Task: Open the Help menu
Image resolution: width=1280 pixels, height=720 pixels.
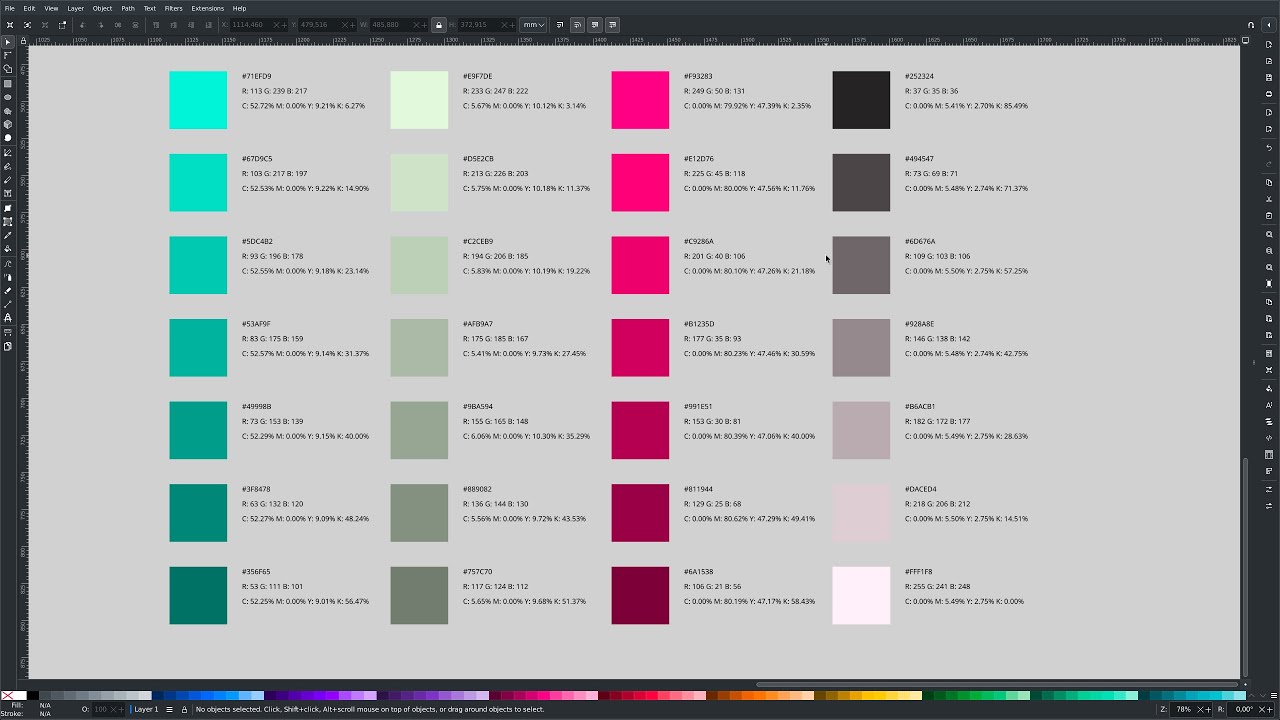Action: click(x=239, y=8)
